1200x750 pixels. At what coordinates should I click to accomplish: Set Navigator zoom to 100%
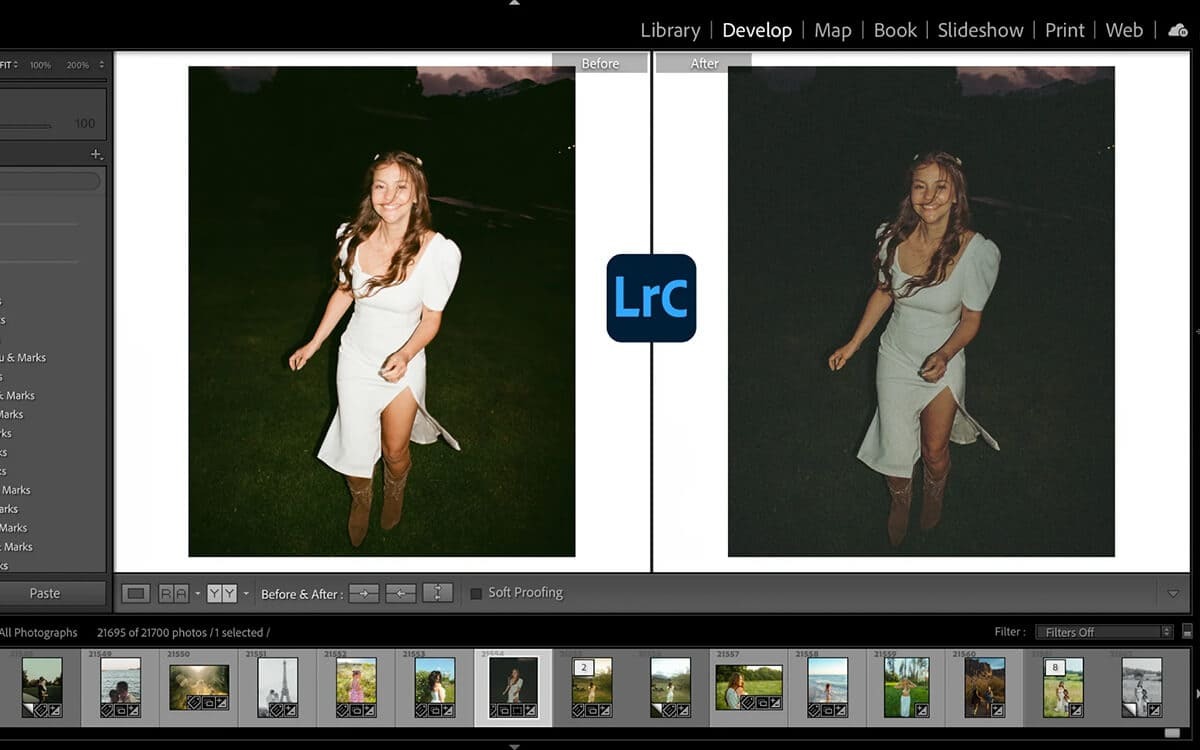[x=40, y=65]
